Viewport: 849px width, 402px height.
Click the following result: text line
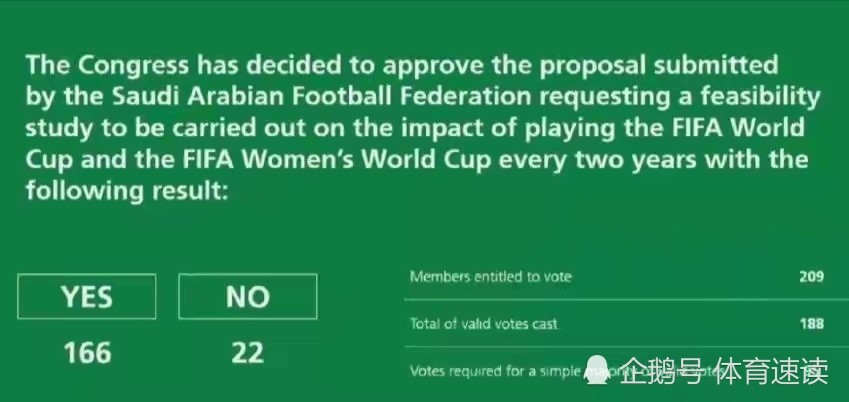coord(127,191)
